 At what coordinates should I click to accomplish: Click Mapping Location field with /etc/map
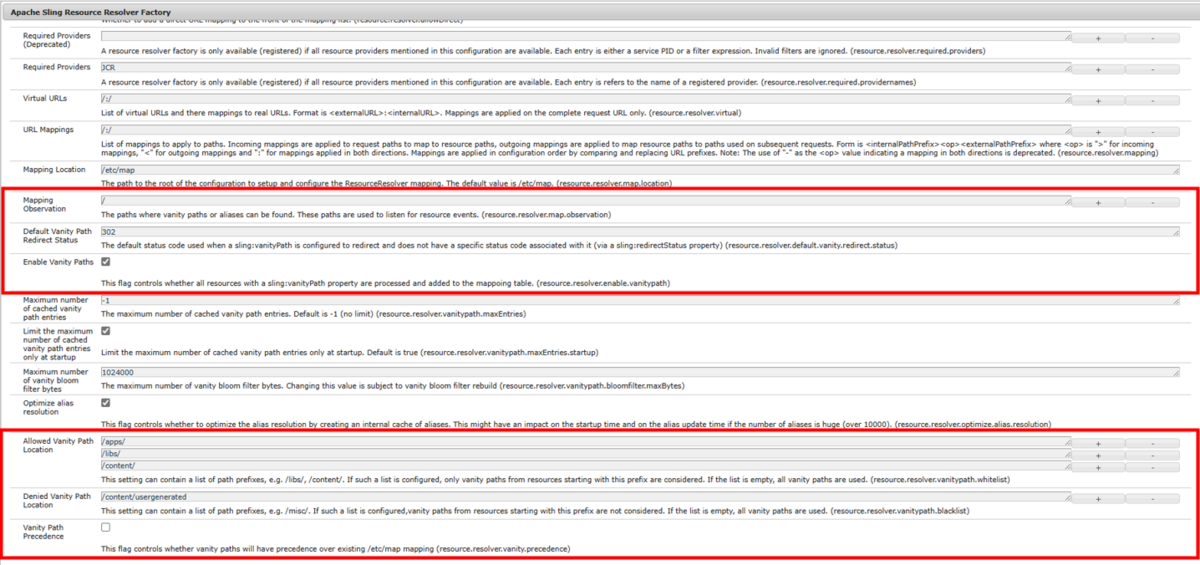(x=639, y=171)
